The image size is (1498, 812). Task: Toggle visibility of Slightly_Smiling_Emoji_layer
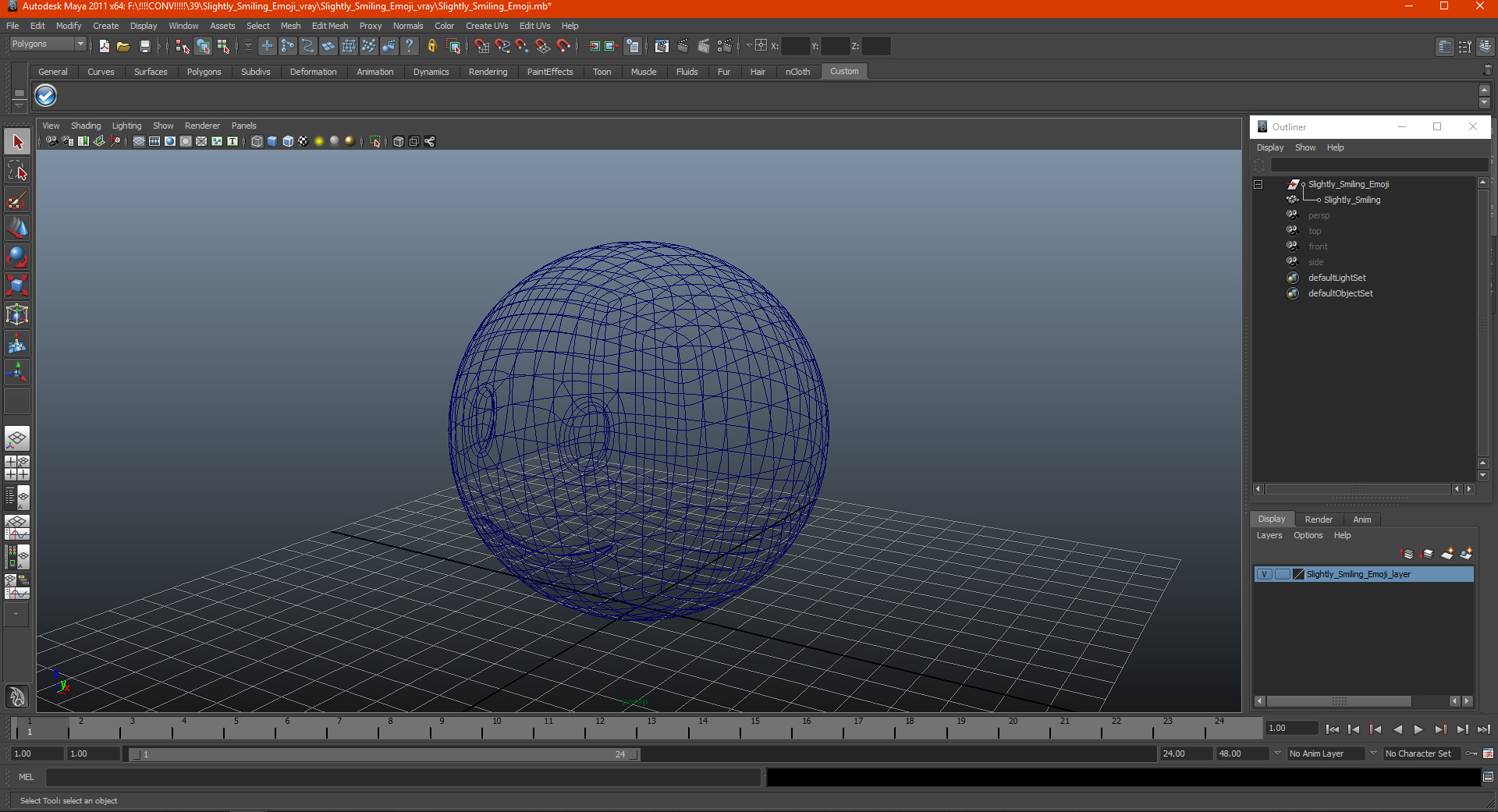(1264, 574)
